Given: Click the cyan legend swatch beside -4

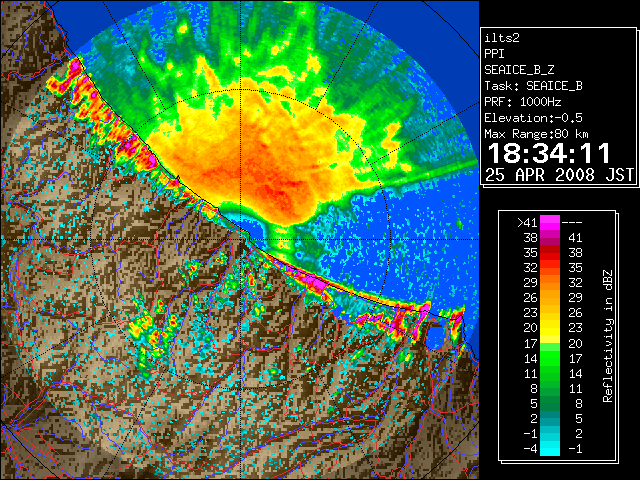Looking at the screenshot, I should (x=550, y=449).
